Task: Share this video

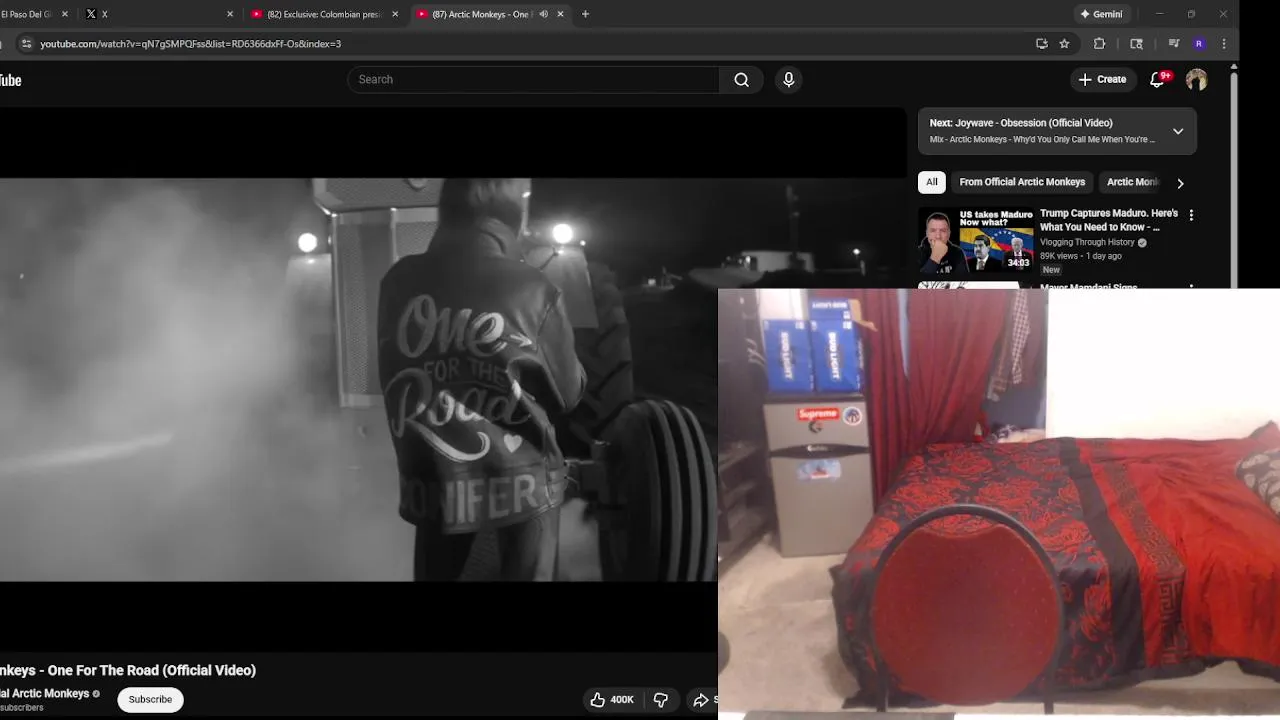Action: (x=704, y=700)
